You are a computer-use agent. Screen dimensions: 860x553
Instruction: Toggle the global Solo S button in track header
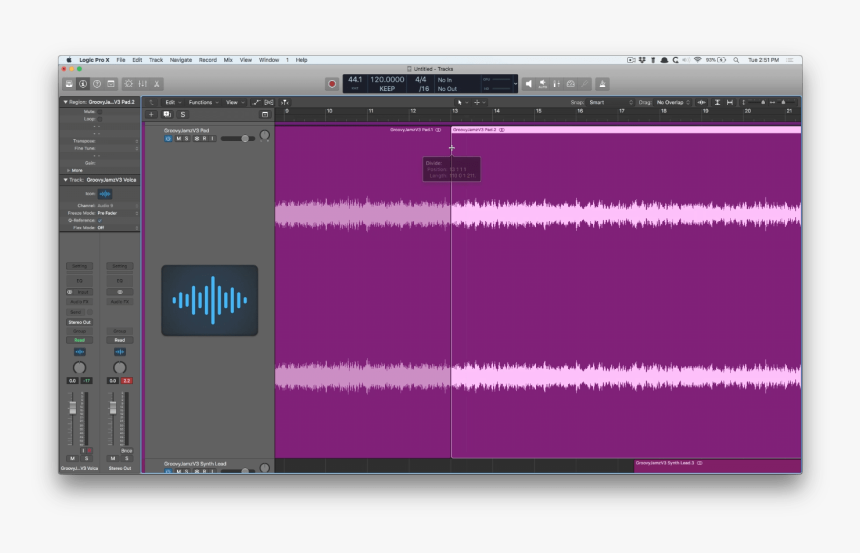point(183,114)
